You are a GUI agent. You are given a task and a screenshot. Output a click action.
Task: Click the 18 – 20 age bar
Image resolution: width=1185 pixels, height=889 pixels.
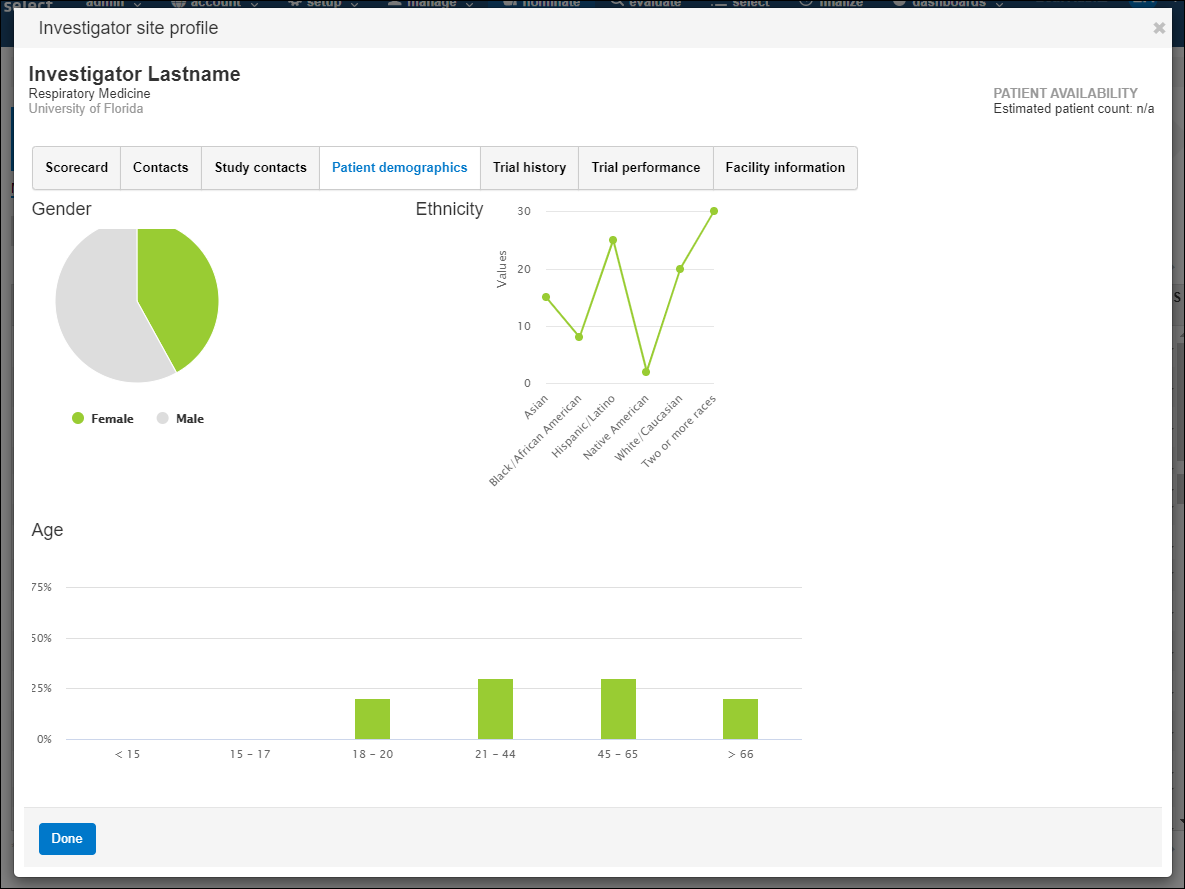(373, 719)
